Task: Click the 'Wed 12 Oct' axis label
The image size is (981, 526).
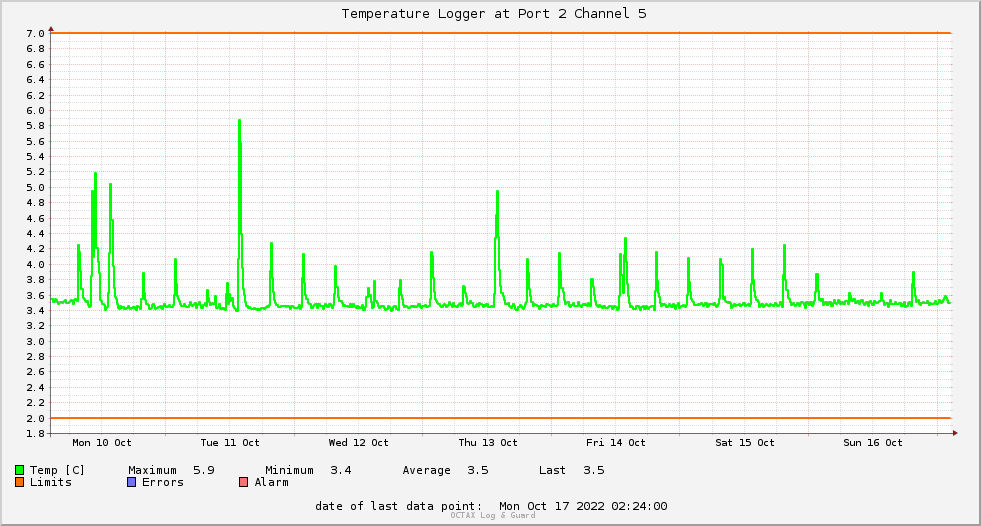Action: [358, 443]
